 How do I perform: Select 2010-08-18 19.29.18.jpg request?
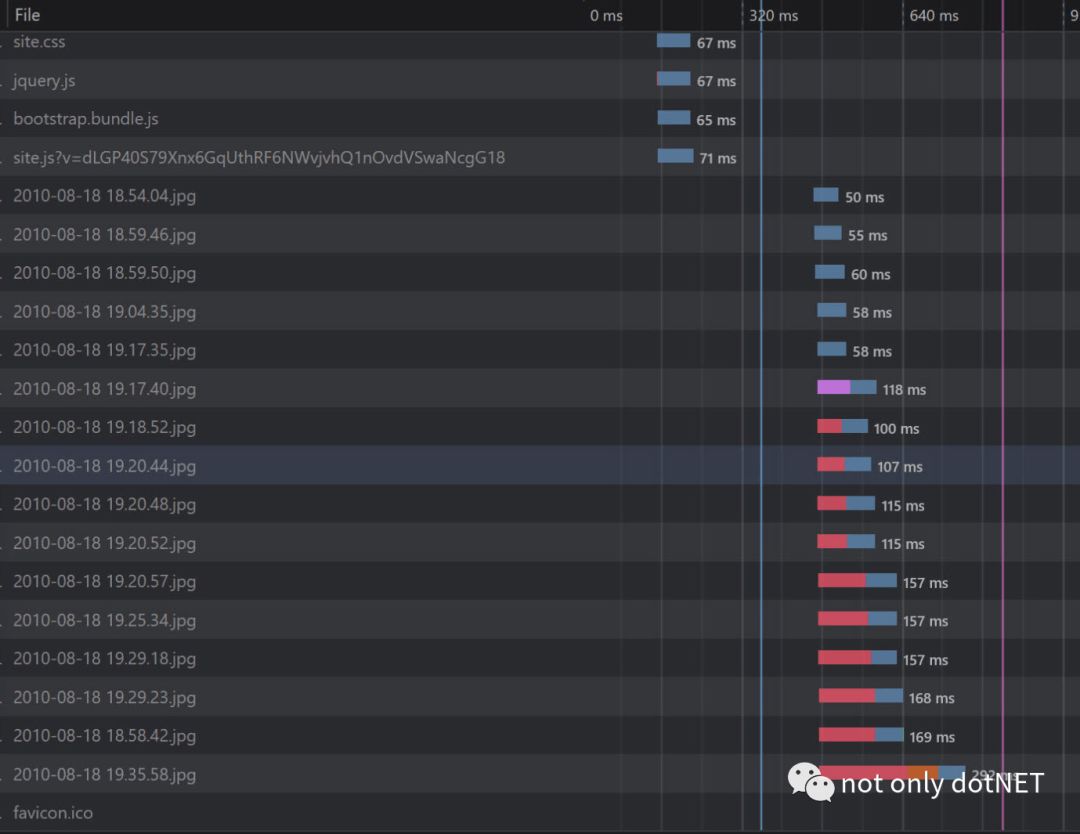coord(540,658)
